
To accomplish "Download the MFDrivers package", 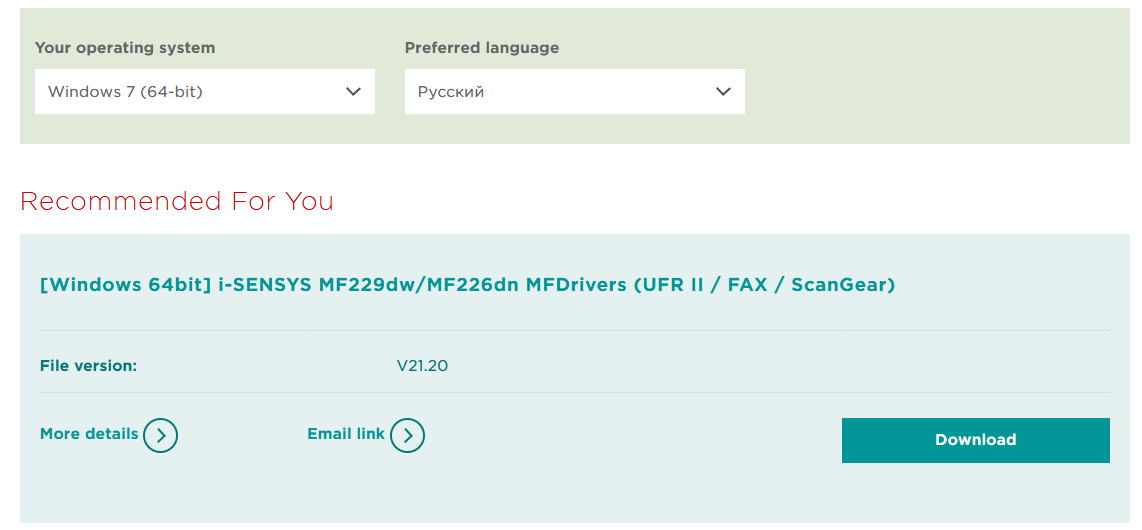I will pos(975,440).
